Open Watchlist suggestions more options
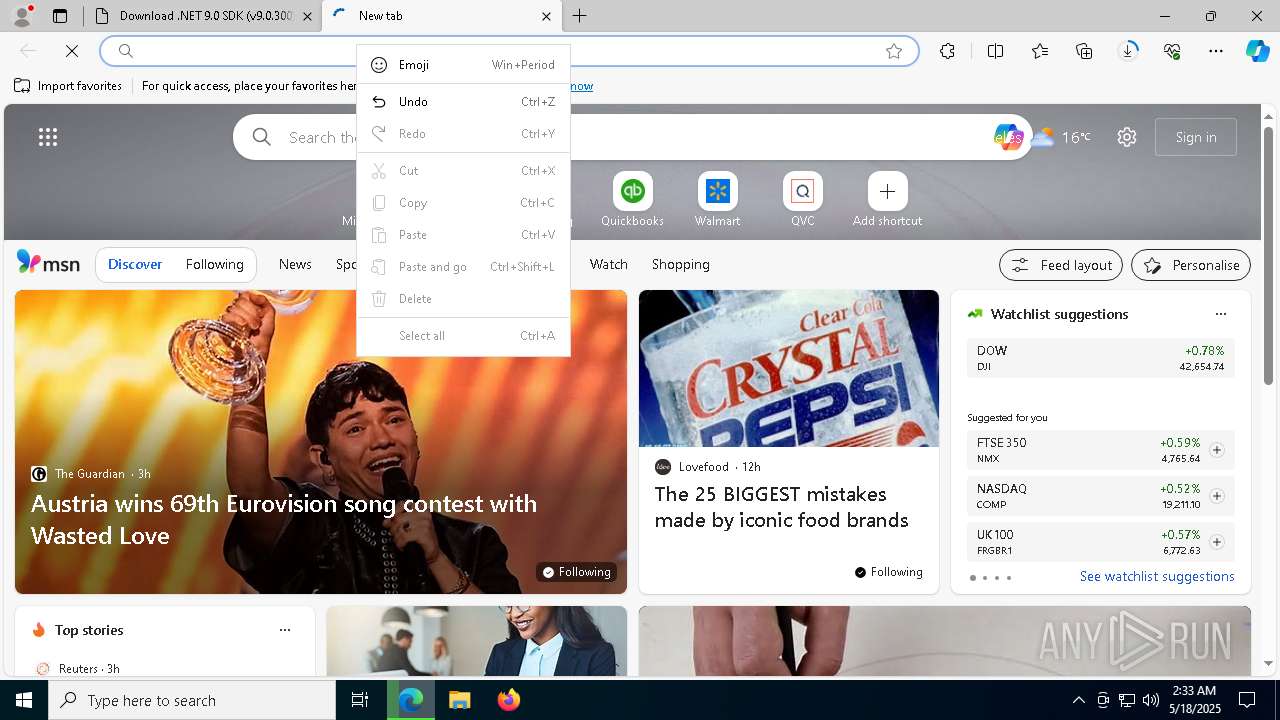 pos(1220,314)
